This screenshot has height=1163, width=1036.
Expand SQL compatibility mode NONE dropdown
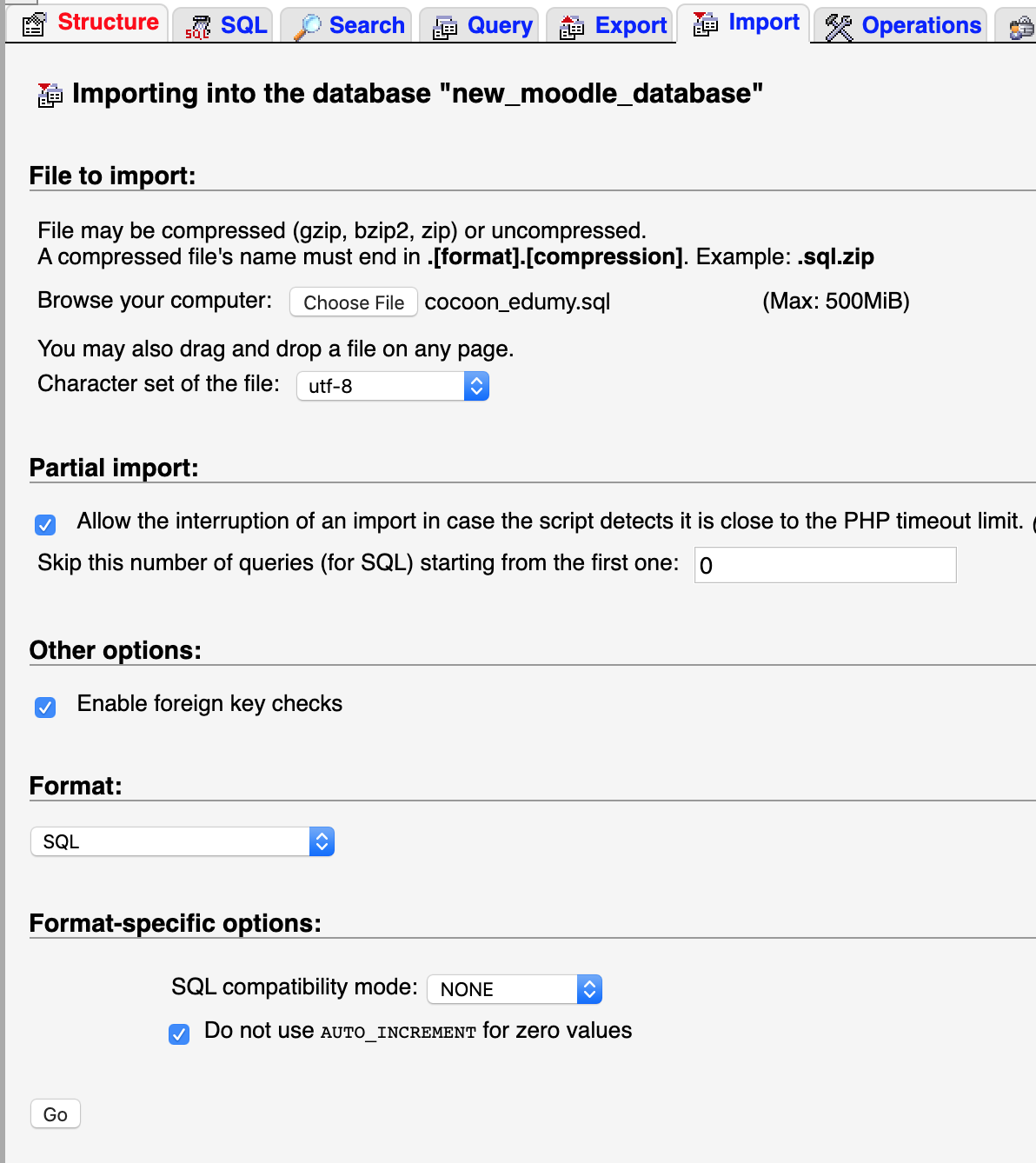point(515,989)
